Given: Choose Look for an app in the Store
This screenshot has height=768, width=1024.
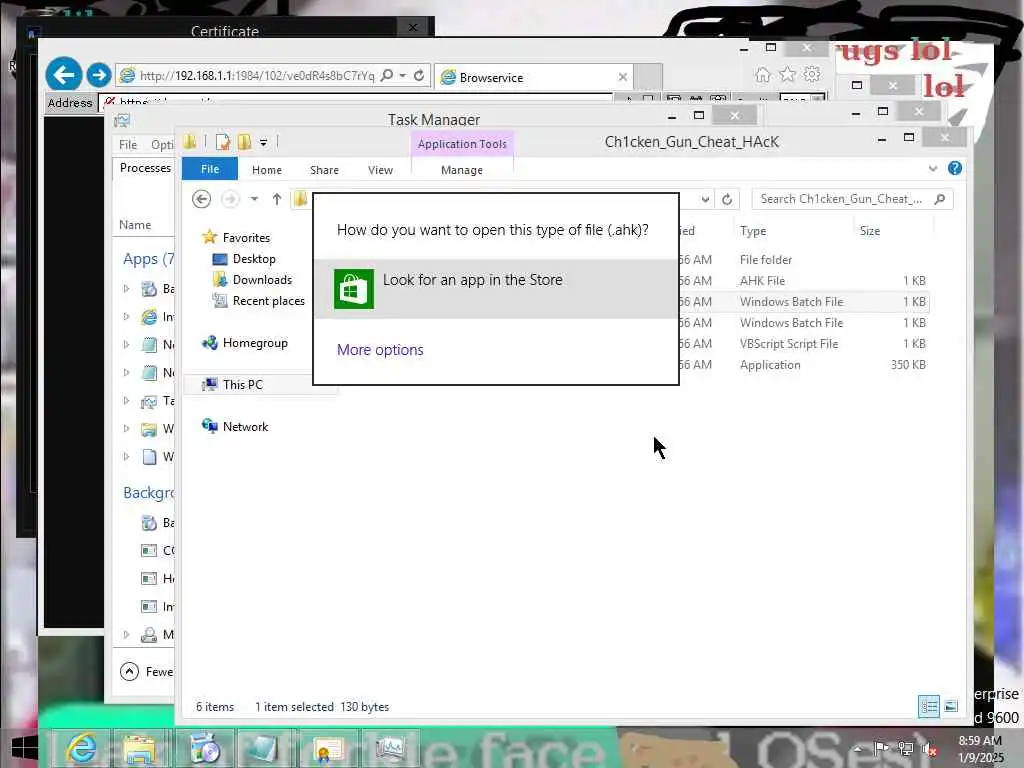Looking at the screenshot, I should tap(496, 289).
